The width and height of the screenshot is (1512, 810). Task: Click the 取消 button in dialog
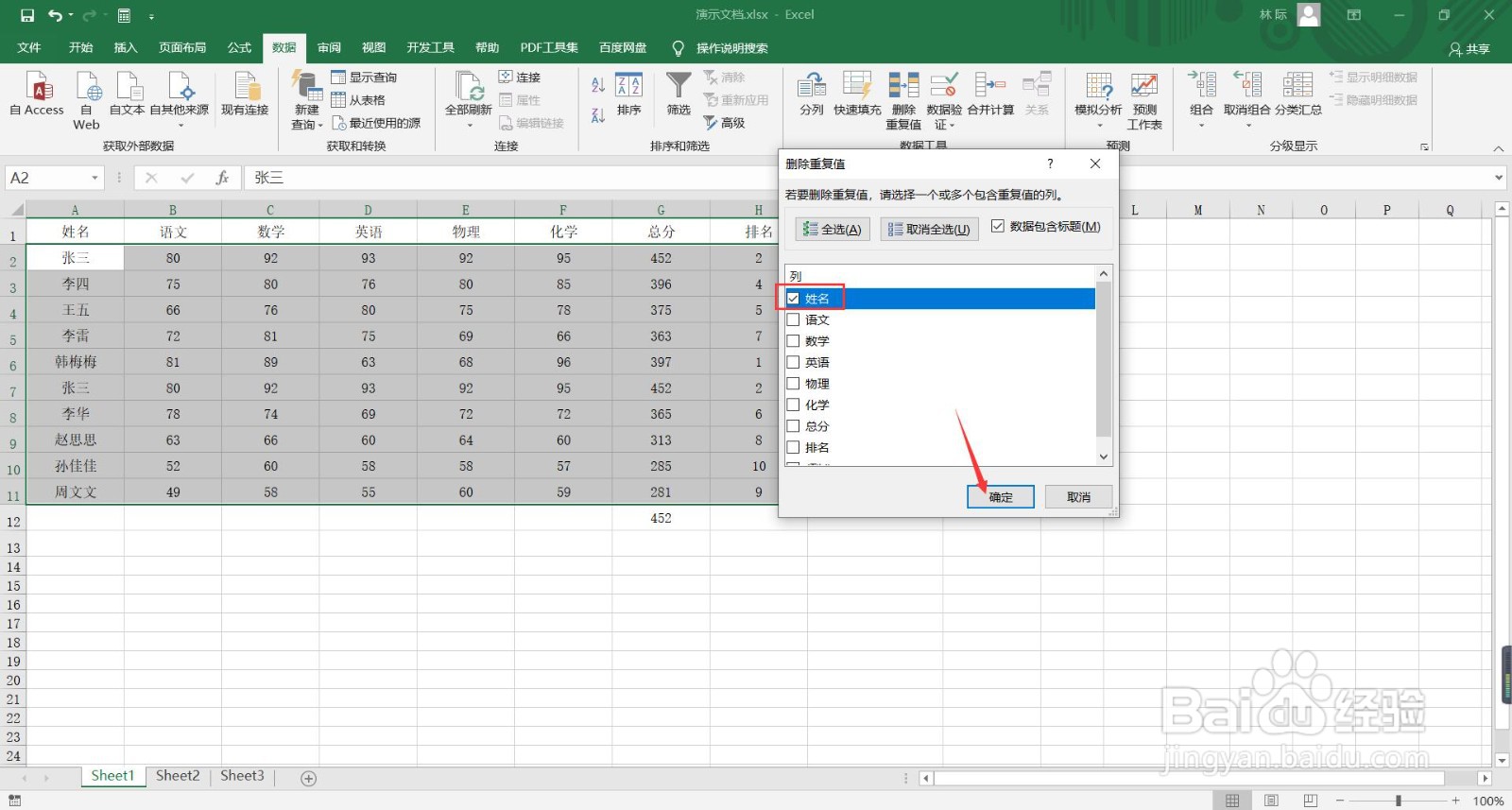[x=1078, y=497]
